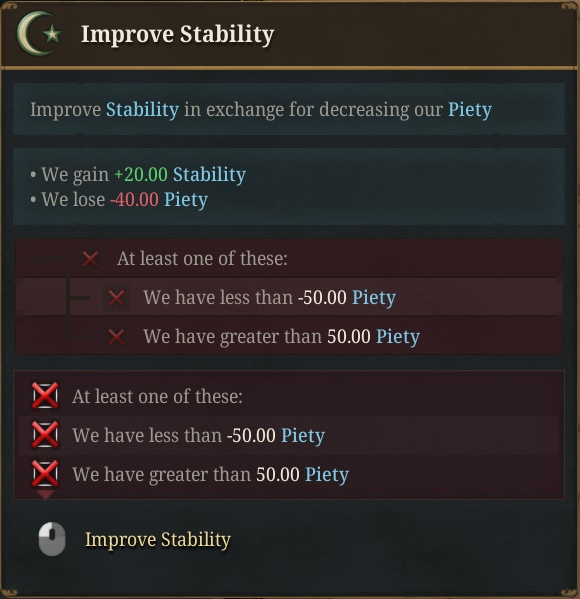
Task: Click the red triangle below the lower list
Action: point(45,495)
